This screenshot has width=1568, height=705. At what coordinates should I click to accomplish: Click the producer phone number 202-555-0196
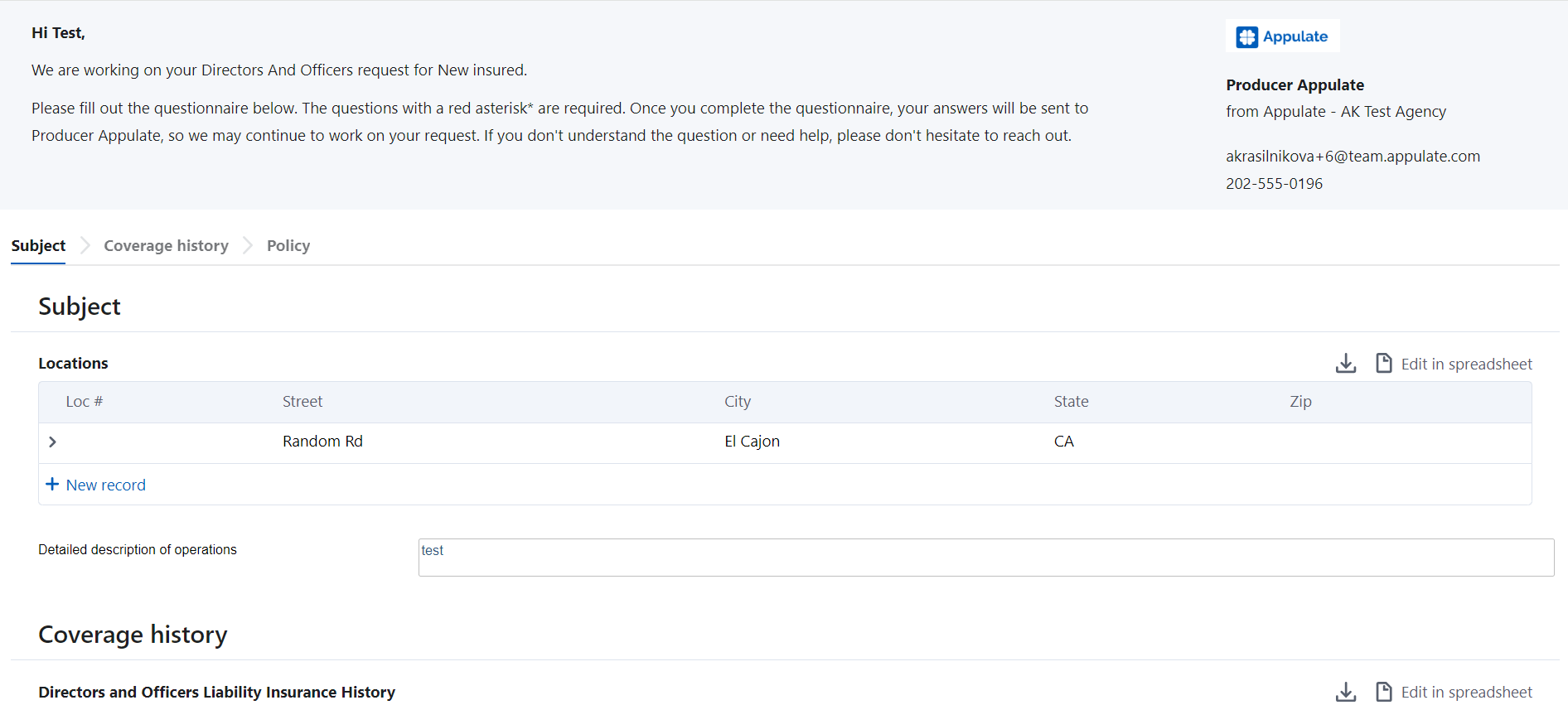pyautogui.click(x=1274, y=184)
